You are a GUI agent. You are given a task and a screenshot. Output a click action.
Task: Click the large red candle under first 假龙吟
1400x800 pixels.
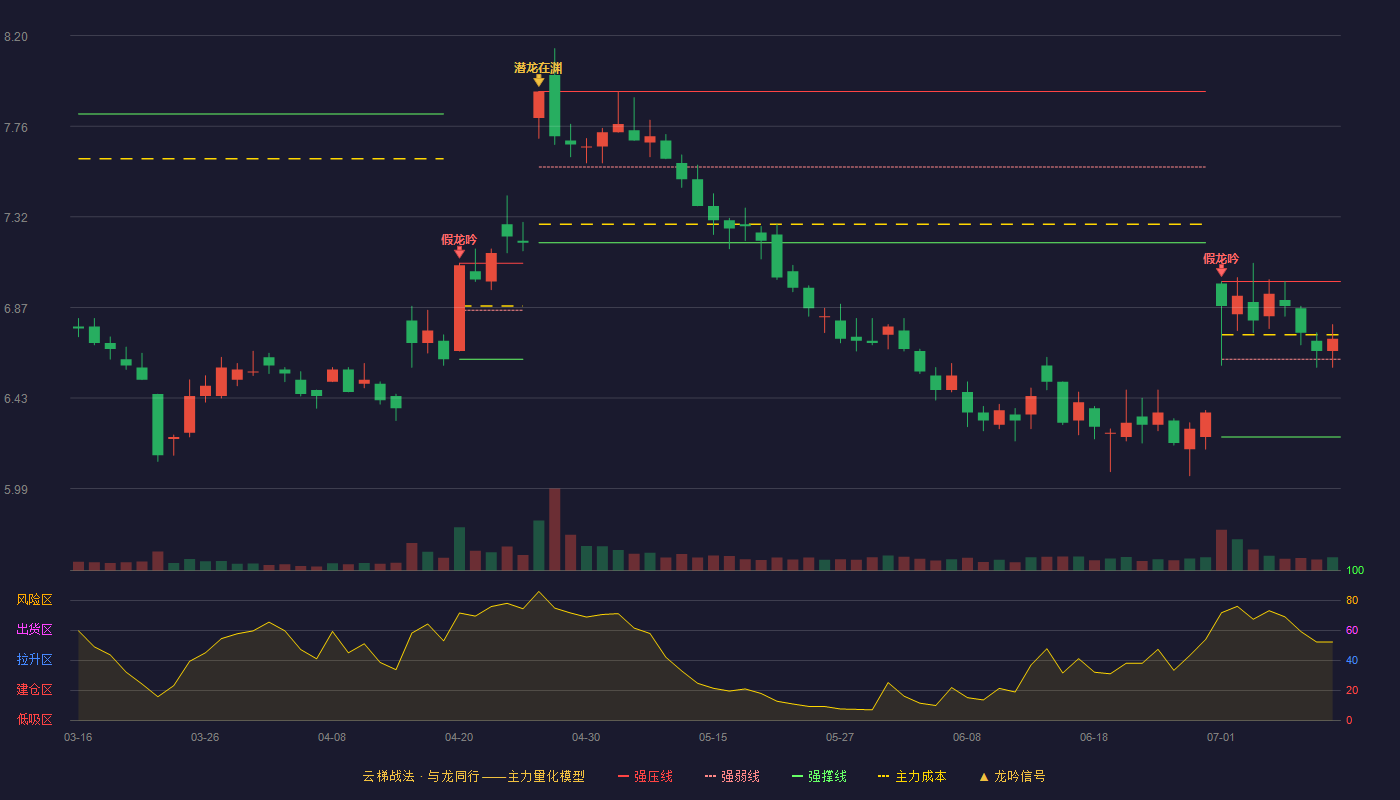[459, 308]
